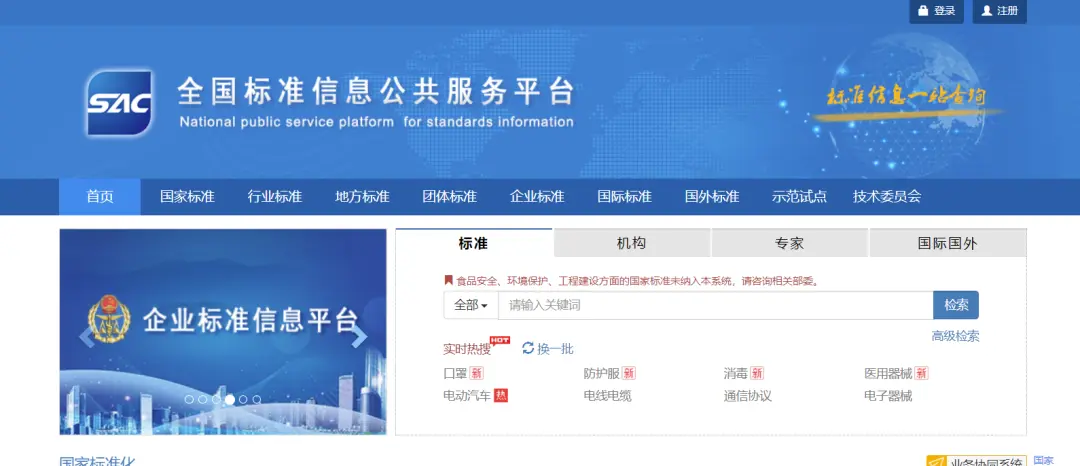Screen dimensions: 1080x466
Task: Switch to the 机构 search tab
Action: 632,243
